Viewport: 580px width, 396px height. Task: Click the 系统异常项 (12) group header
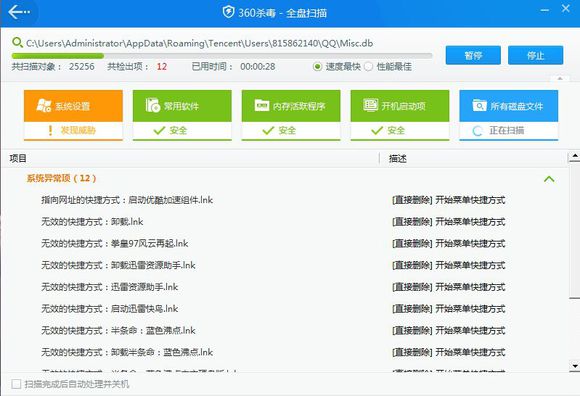(61, 178)
